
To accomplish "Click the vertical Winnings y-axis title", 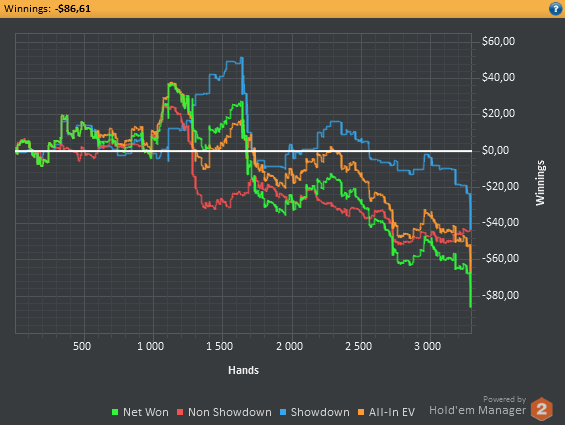I will point(540,183).
